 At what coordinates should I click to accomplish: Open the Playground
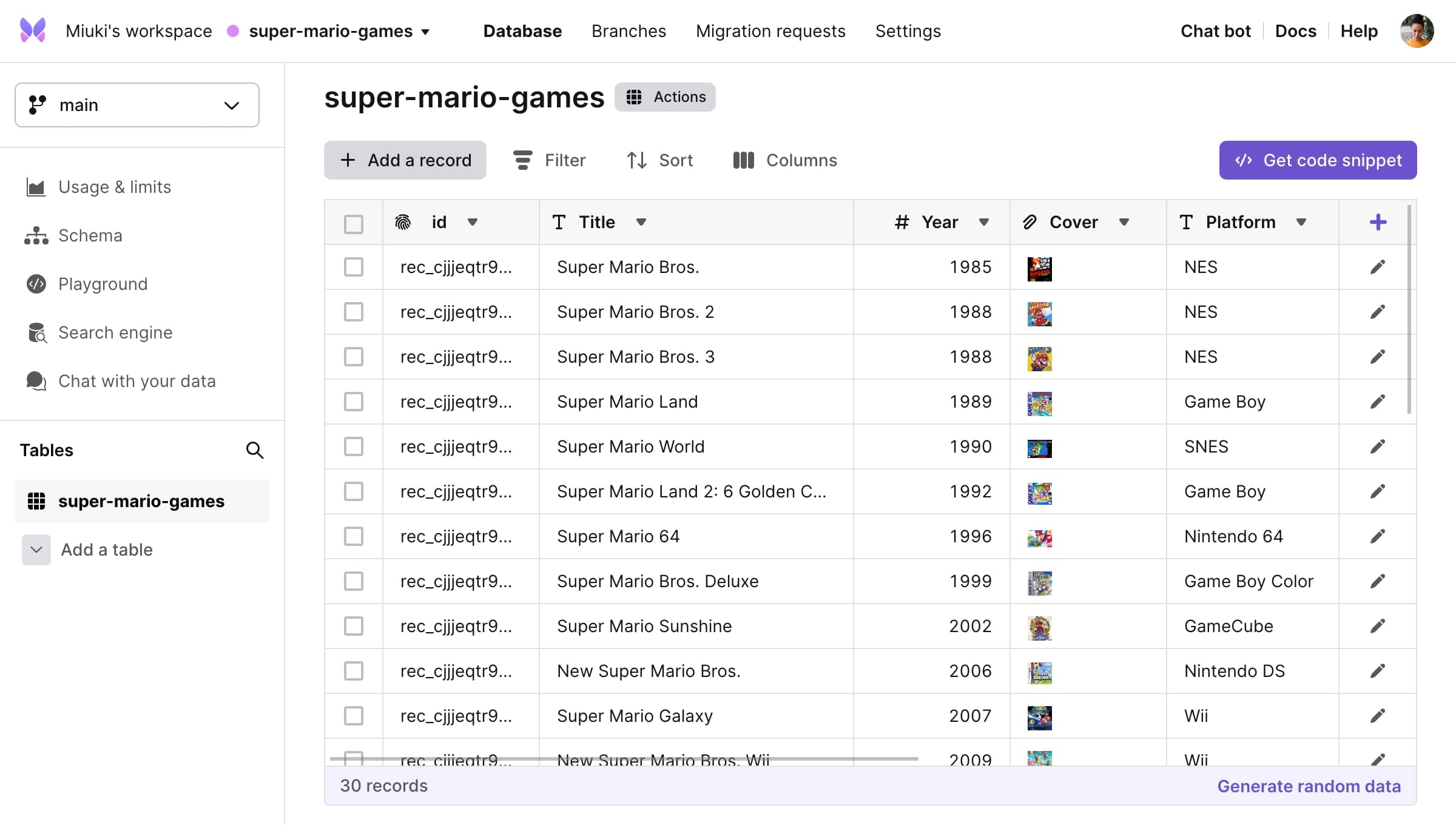point(87,284)
